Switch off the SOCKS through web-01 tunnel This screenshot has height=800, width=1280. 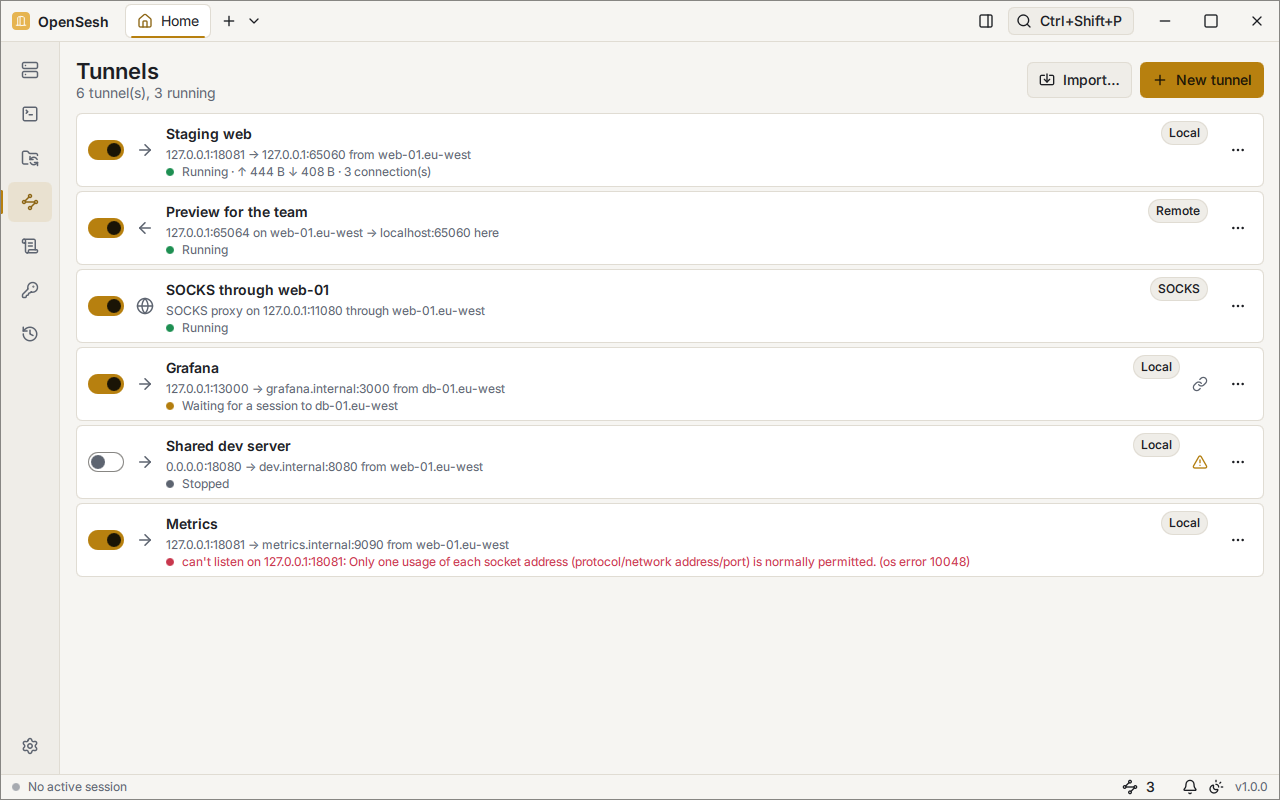pyautogui.click(x=106, y=306)
